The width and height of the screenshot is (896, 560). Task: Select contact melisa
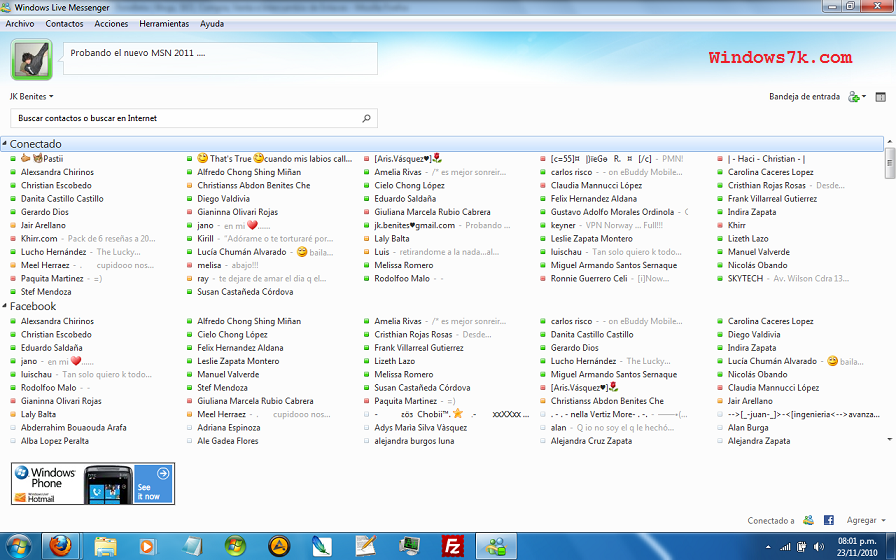pyautogui.click(x=209, y=265)
